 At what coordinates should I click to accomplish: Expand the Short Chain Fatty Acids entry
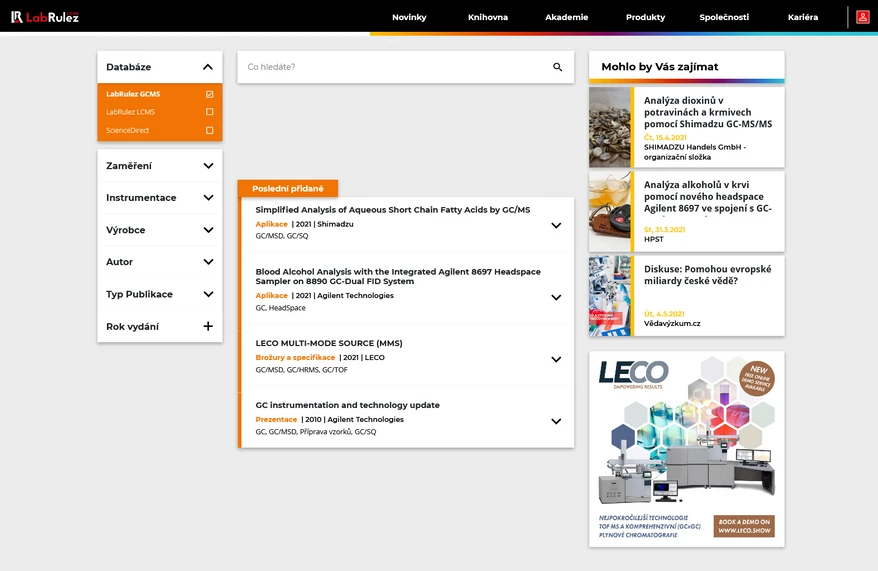(x=556, y=225)
